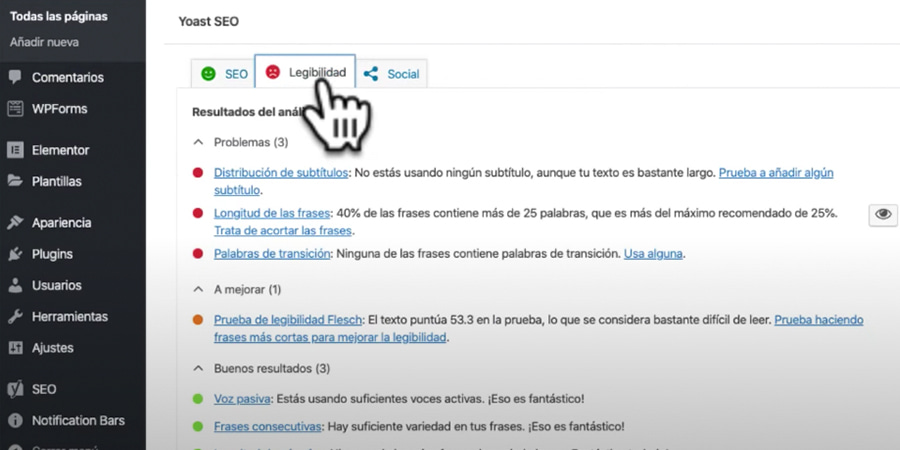Click the Notification Bars info icon
Viewport: 900px width, 450px height.
(15, 421)
